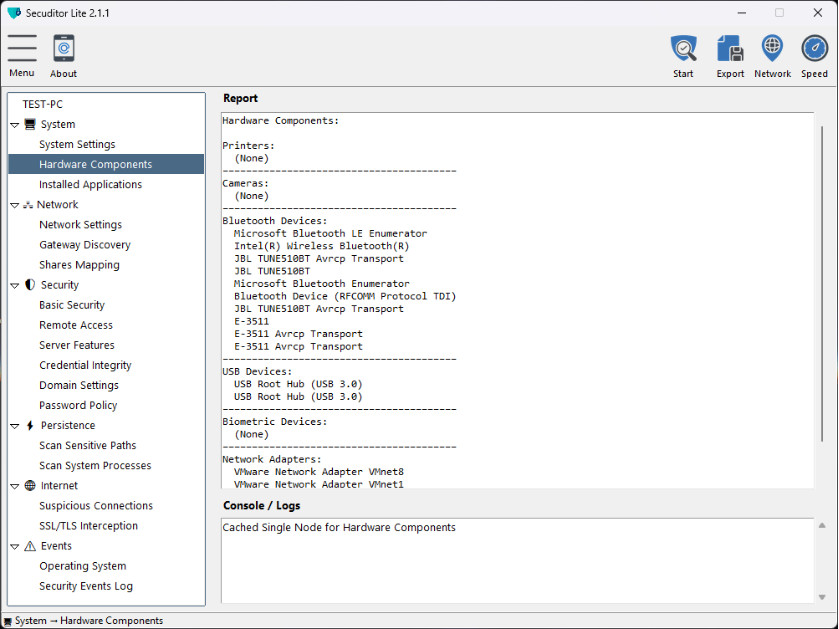Click TEST-PC root node
Viewport: 839px width, 629px height.
(x=43, y=104)
